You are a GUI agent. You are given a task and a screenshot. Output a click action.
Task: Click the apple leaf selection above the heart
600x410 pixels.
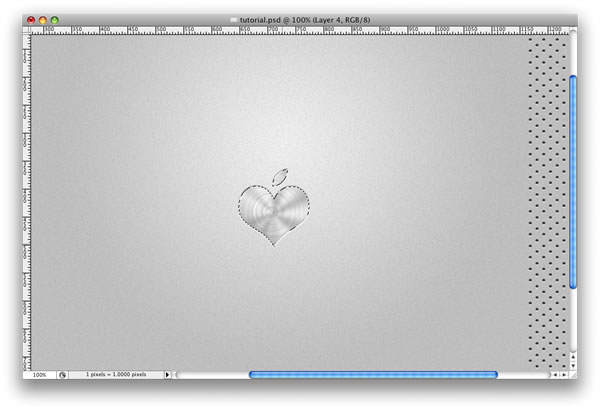tap(280, 177)
